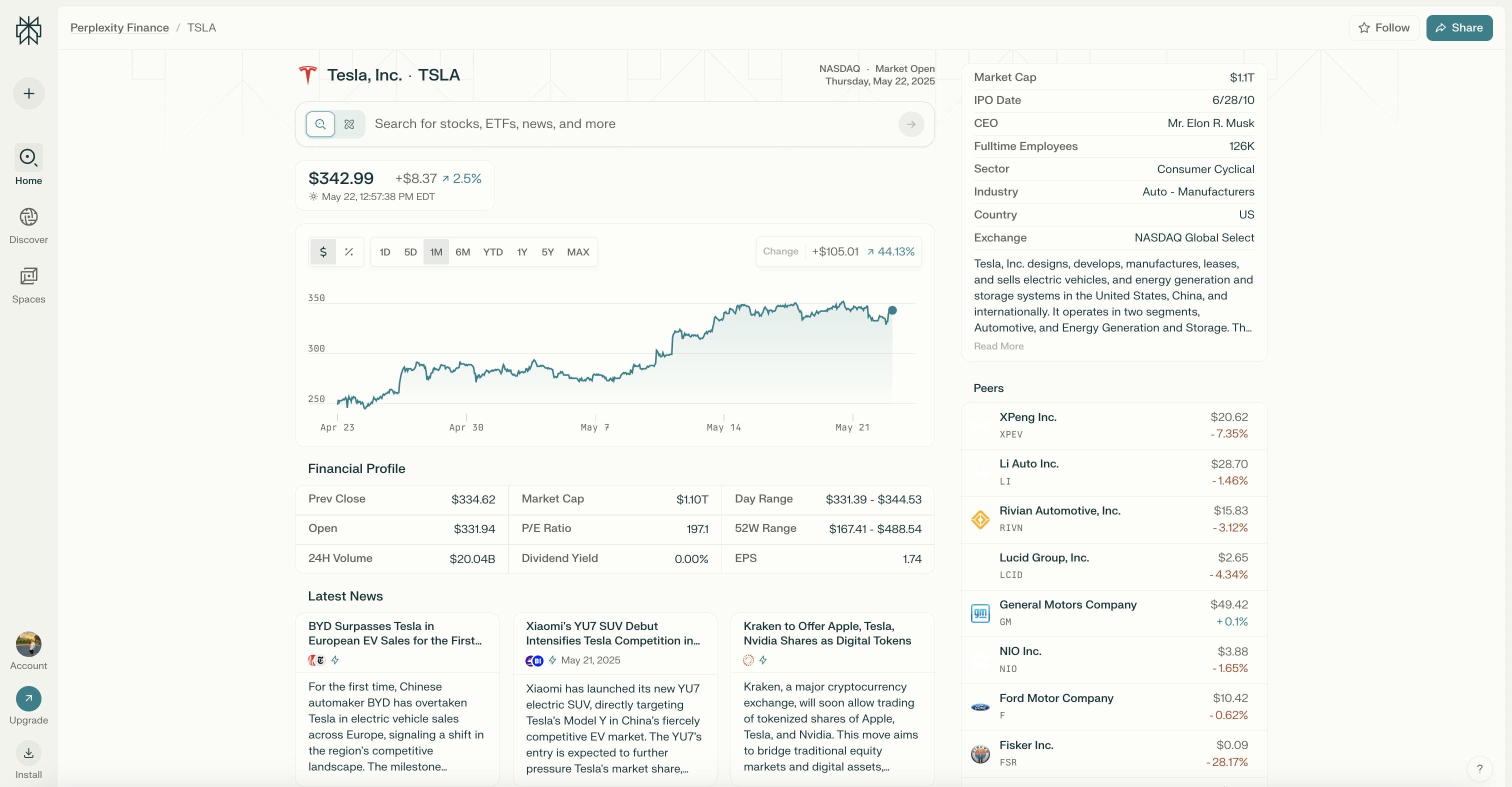Screen dimensions: 1512x787
Task: Click the Follow button
Action: [x=1383, y=27]
